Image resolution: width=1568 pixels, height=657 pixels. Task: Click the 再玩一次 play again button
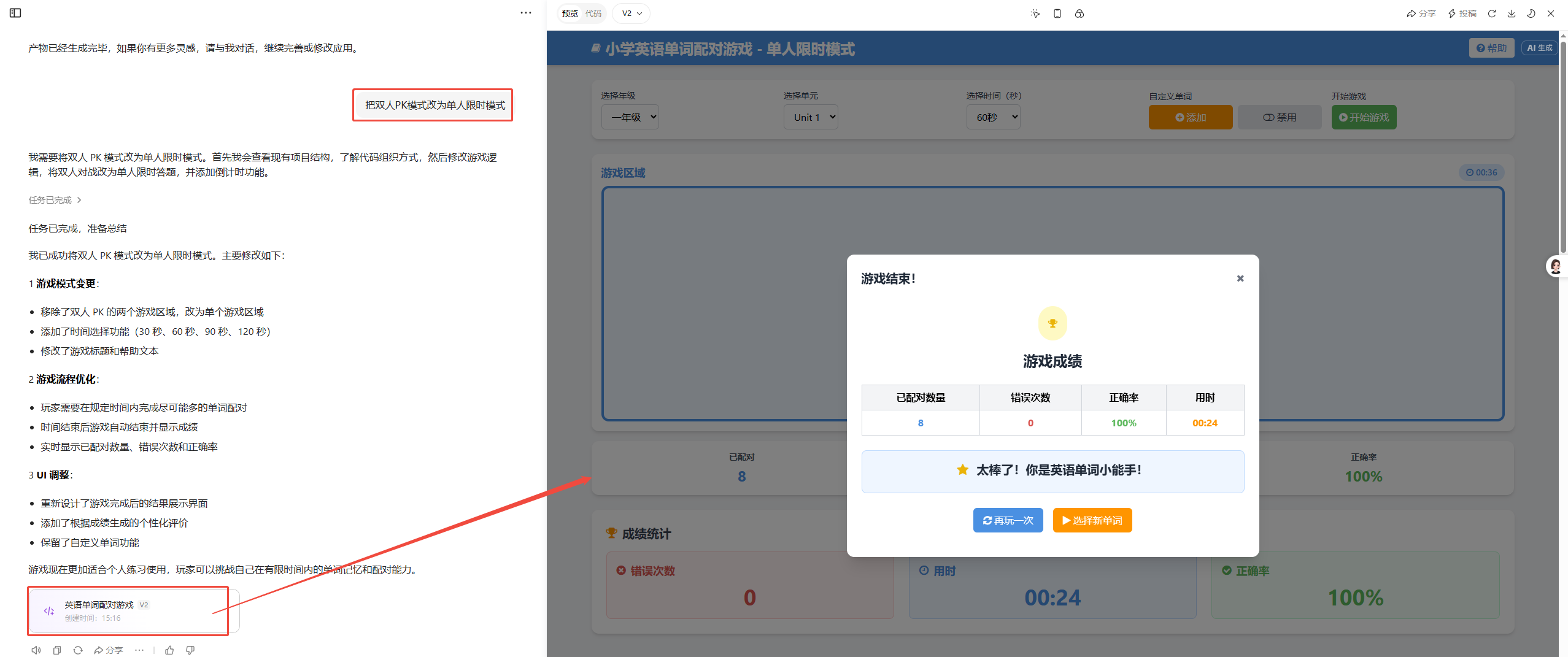tap(1008, 520)
